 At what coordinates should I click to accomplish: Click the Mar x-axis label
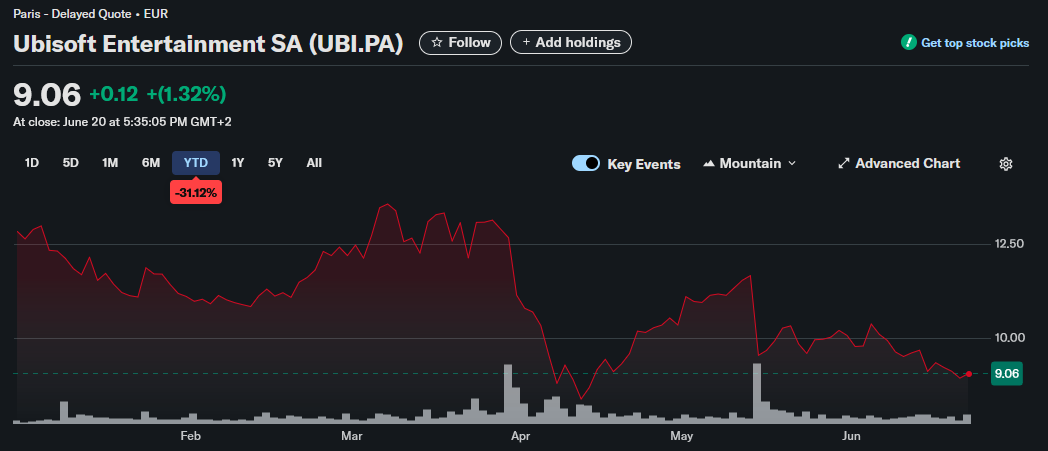click(352, 437)
